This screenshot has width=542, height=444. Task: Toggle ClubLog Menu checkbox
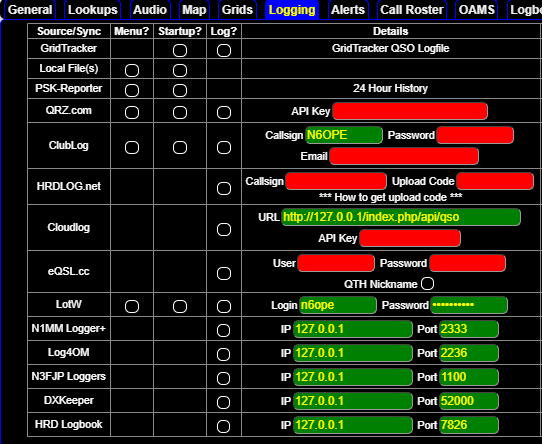pos(132,148)
